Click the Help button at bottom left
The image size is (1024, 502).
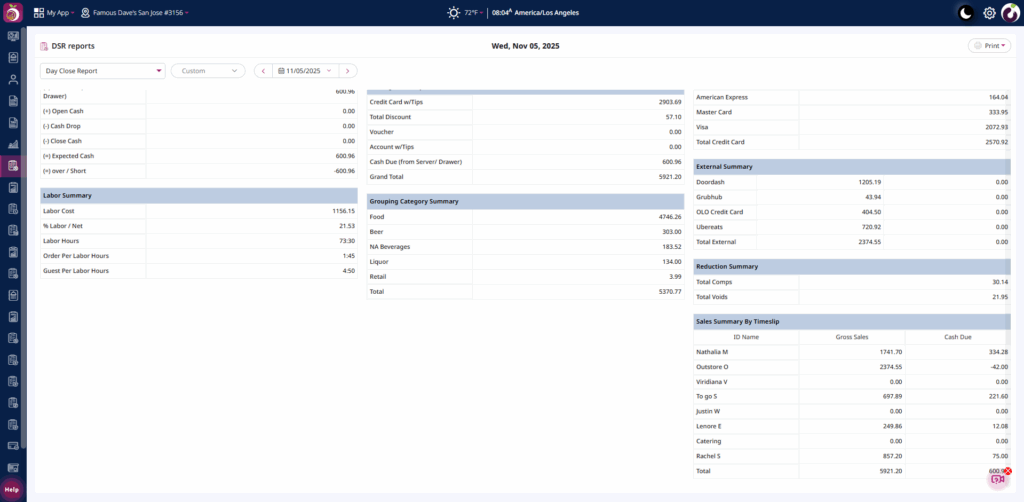(x=12, y=489)
